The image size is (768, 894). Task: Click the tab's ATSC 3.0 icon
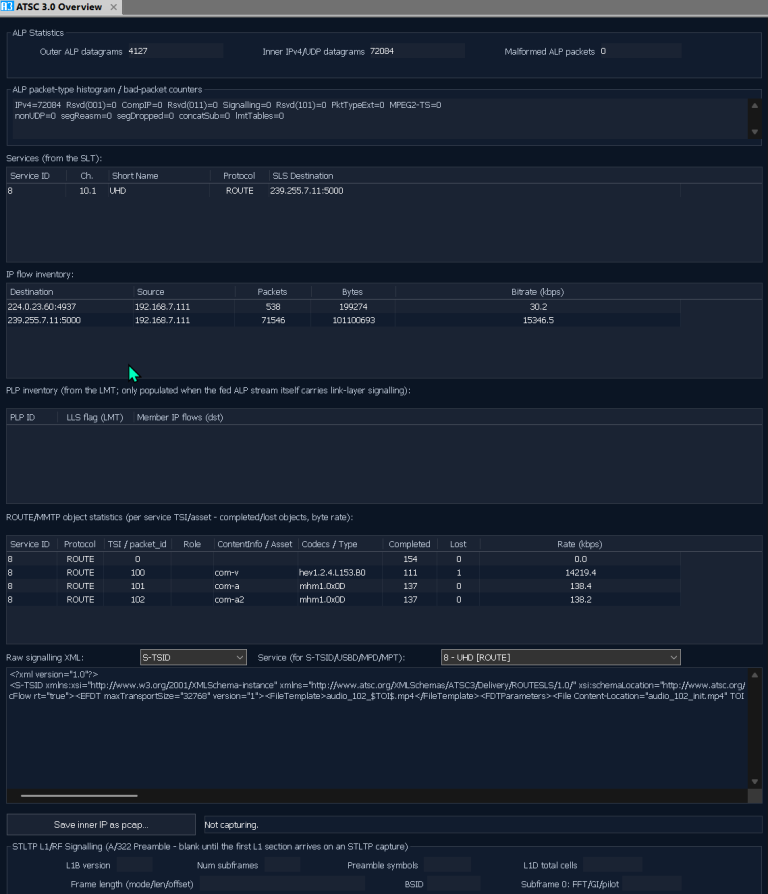(7, 7)
